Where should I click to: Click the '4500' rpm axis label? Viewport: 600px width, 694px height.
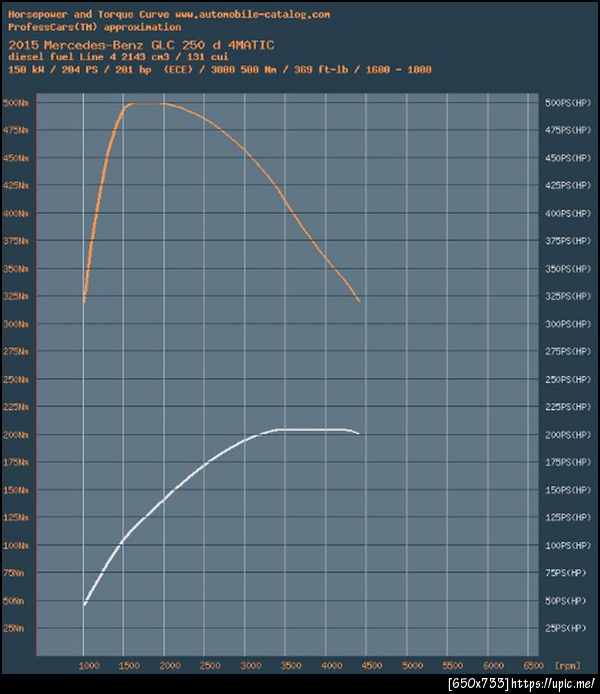372,665
